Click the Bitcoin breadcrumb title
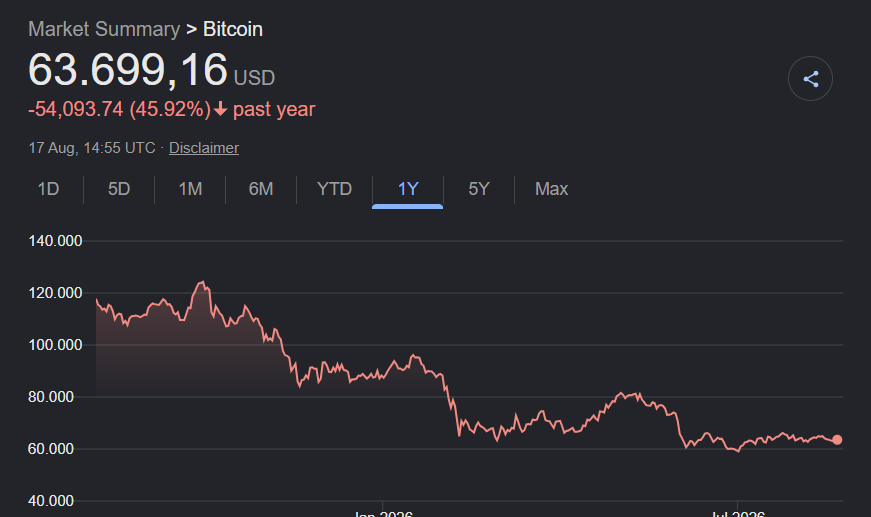Image resolution: width=871 pixels, height=517 pixels. coord(233,29)
